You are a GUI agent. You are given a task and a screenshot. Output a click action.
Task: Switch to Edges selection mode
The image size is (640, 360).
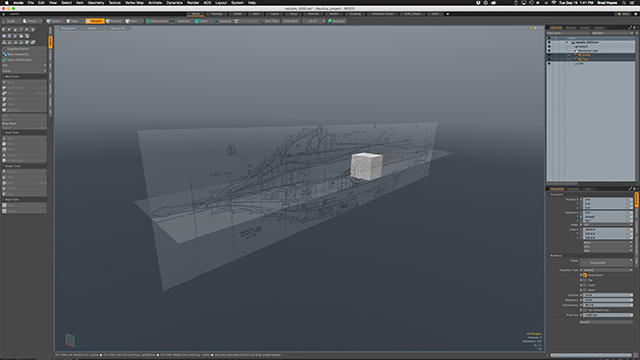click(73, 21)
